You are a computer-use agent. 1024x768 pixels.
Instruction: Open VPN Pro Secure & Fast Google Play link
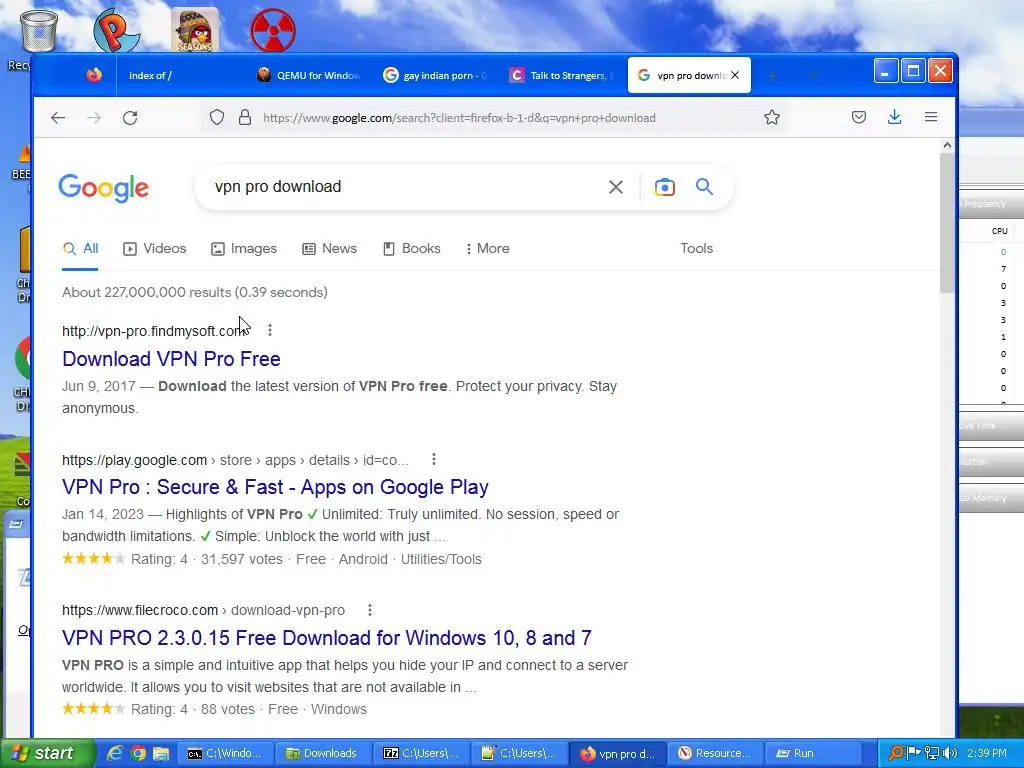(275, 487)
